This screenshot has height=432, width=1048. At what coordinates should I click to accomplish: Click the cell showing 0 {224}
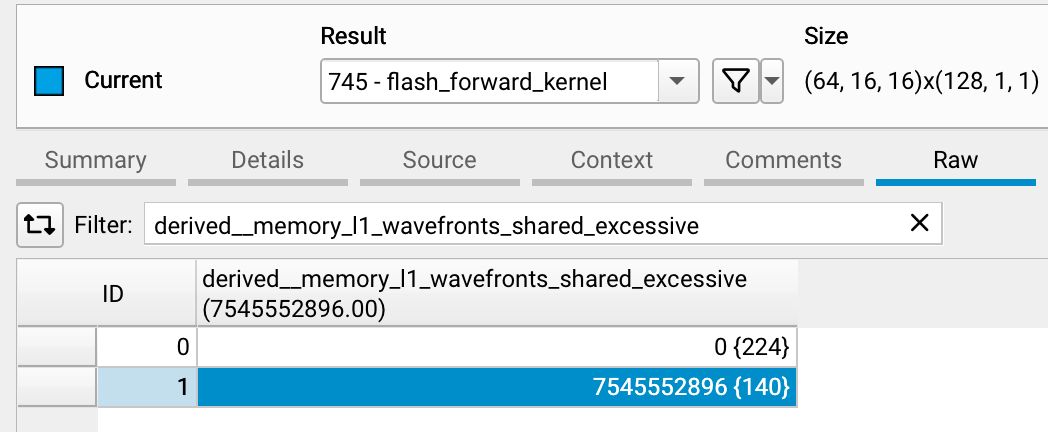click(x=497, y=347)
